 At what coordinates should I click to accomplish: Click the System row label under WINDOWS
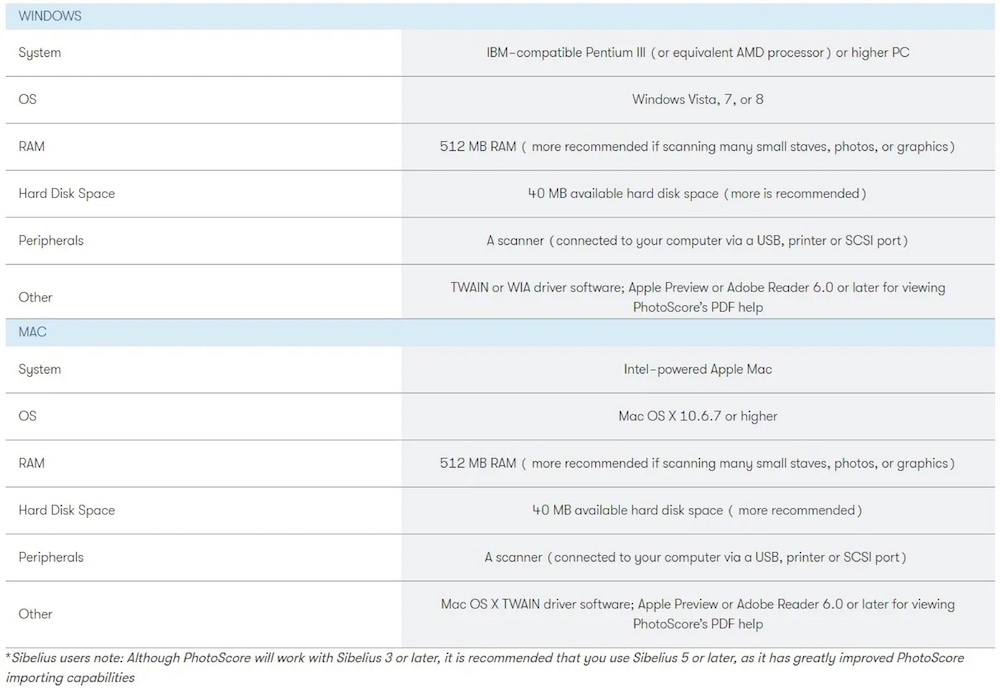(x=40, y=53)
